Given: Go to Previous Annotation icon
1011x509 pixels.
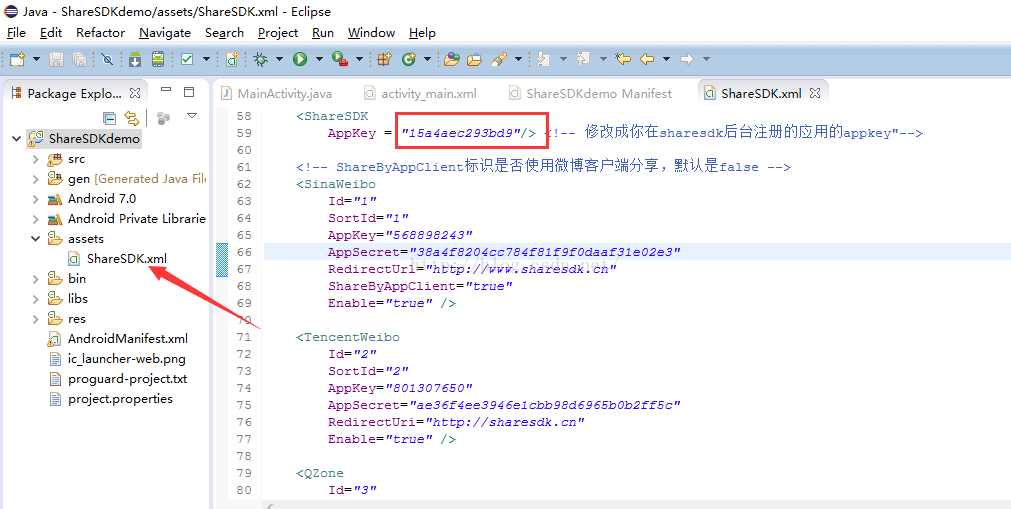Looking at the screenshot, I should [584, 59].
